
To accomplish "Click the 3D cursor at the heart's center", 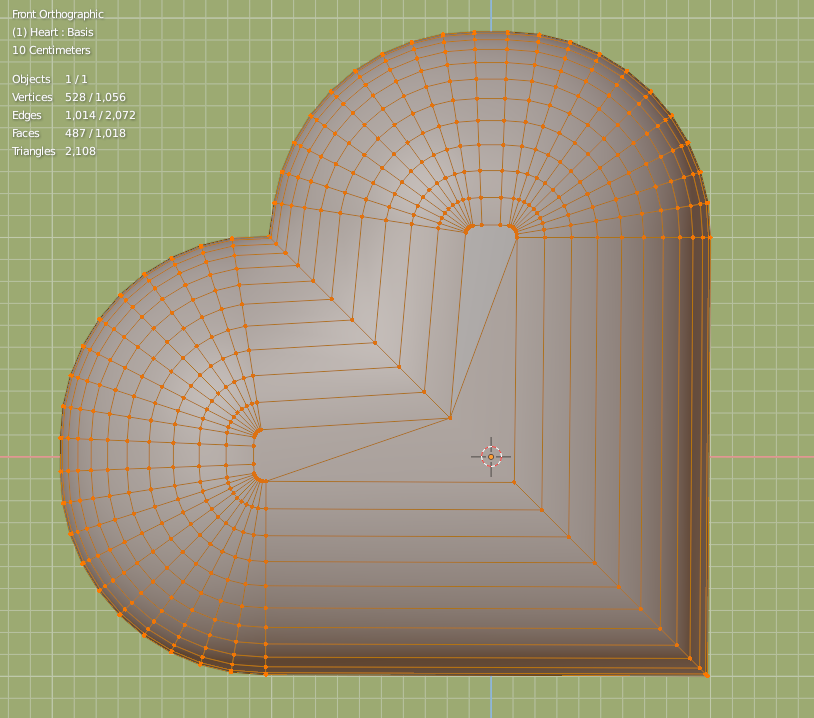I will 491,457.
